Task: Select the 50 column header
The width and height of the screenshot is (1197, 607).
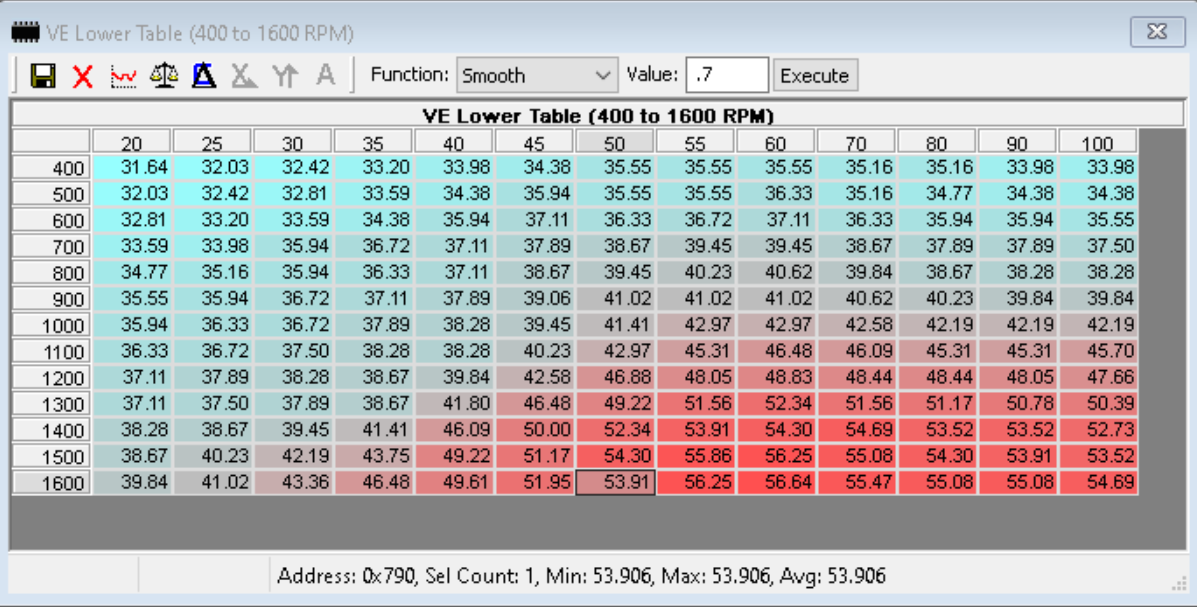Action: coord(614,143)
